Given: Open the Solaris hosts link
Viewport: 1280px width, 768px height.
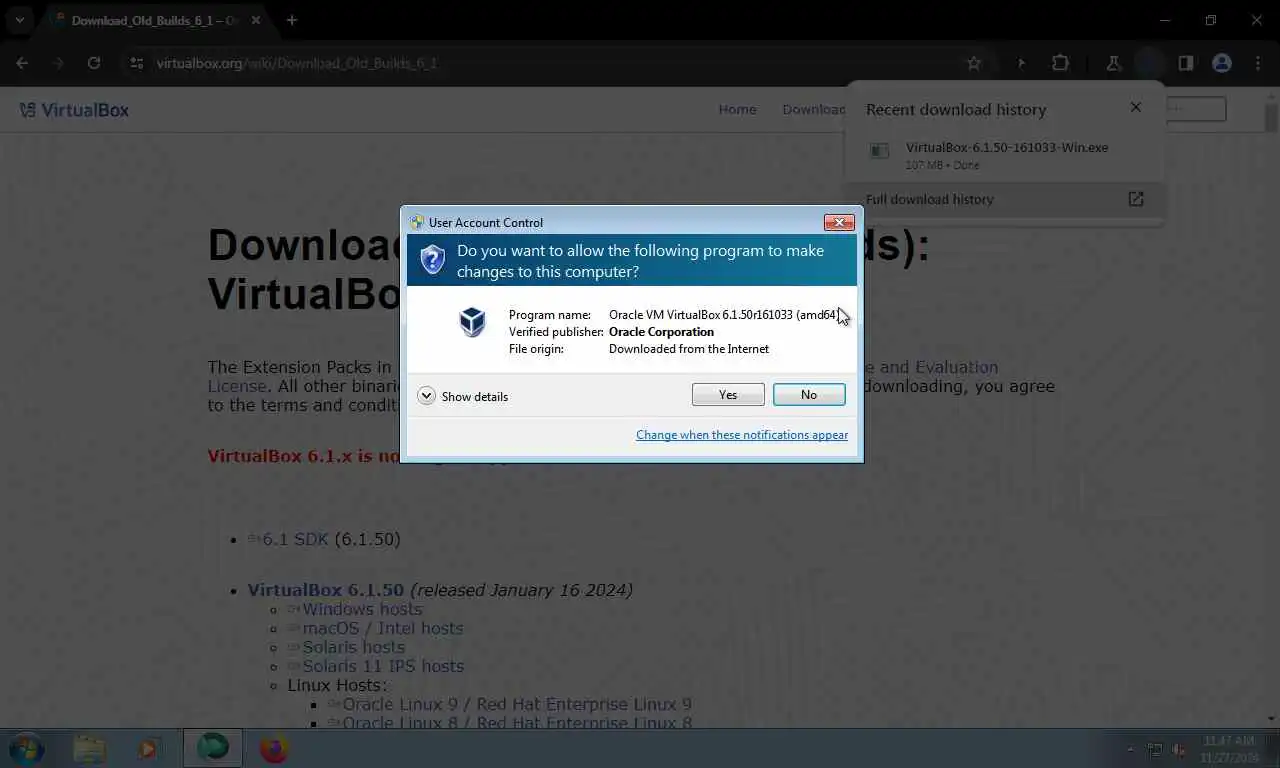Looking at the screenshot, I should [x=353, y=647].
